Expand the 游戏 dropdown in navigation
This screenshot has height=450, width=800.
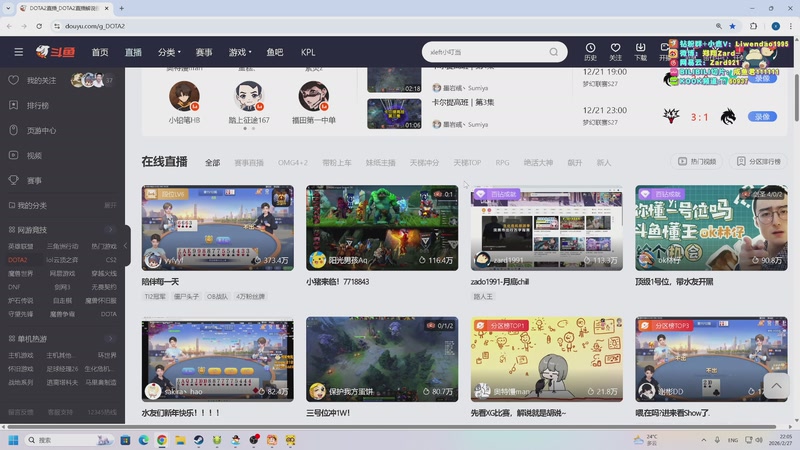240,52
